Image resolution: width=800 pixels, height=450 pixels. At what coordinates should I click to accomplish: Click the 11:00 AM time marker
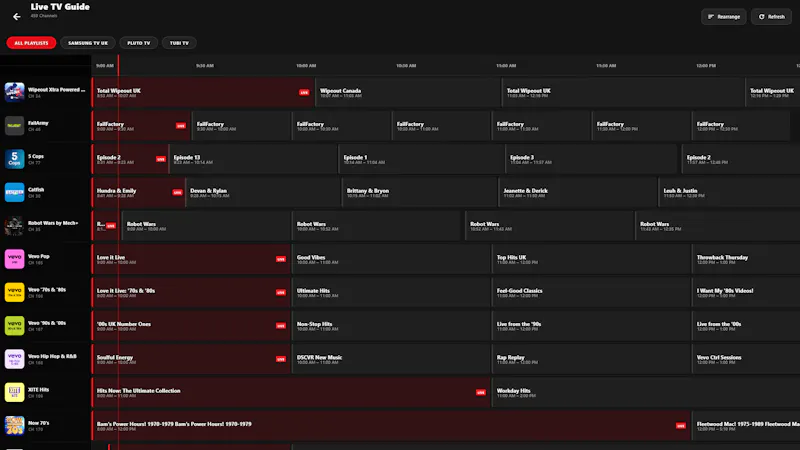(506, 66)
